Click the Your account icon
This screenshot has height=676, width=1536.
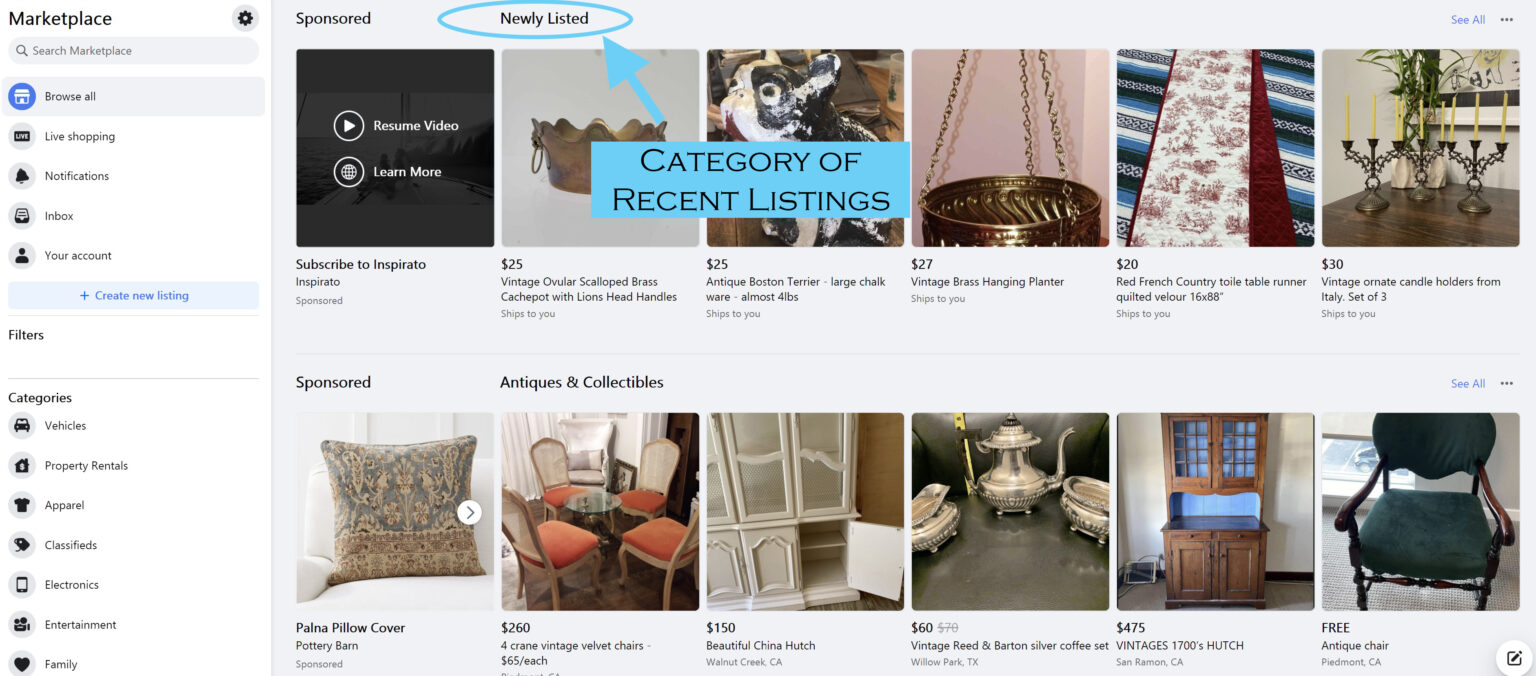(x=22, y=255)
